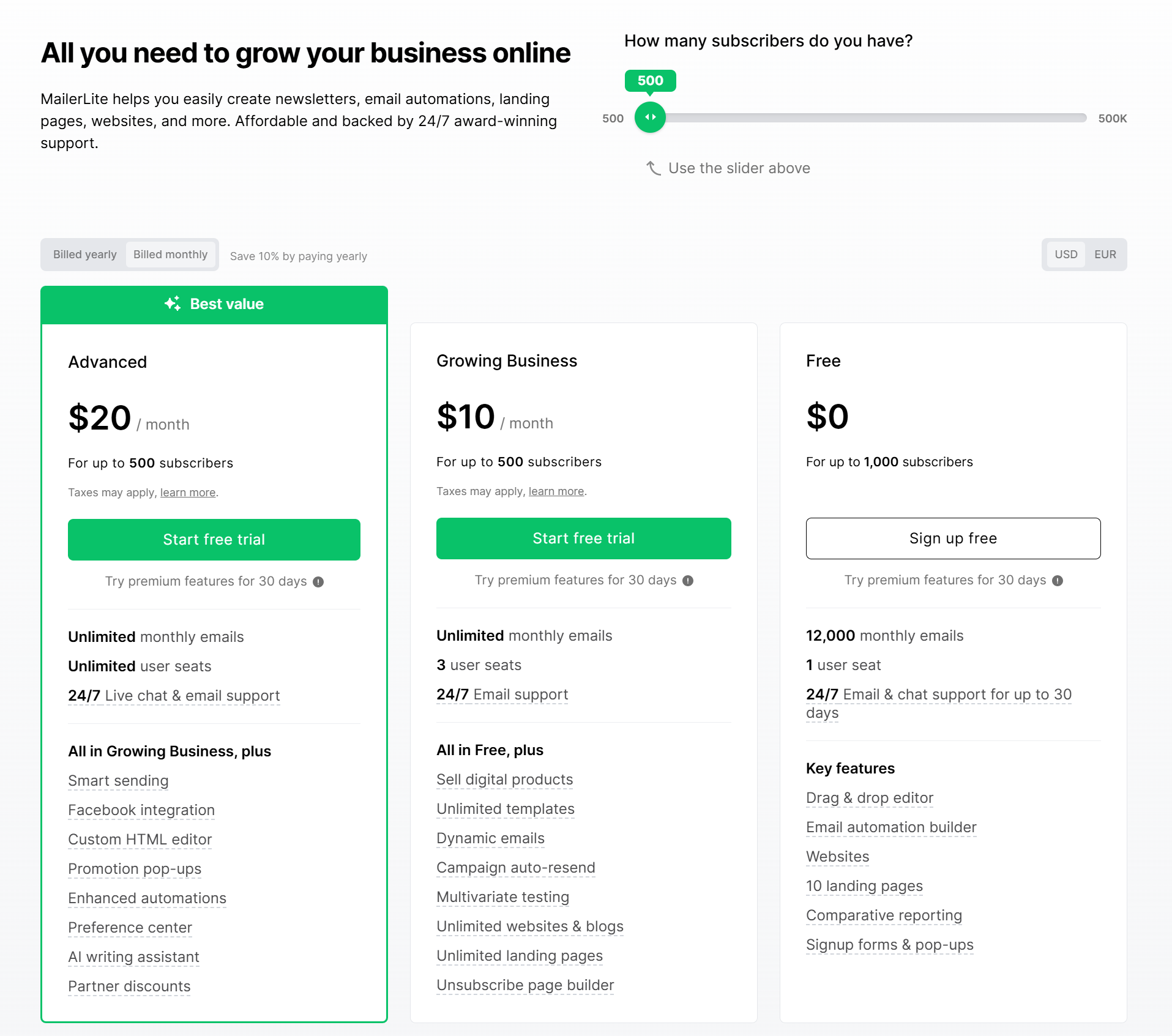Screen dimensions: 1172x1036
Task: Click info icon under Free plan trial text
Action: pyautogui.click(x=1058, y=581)
